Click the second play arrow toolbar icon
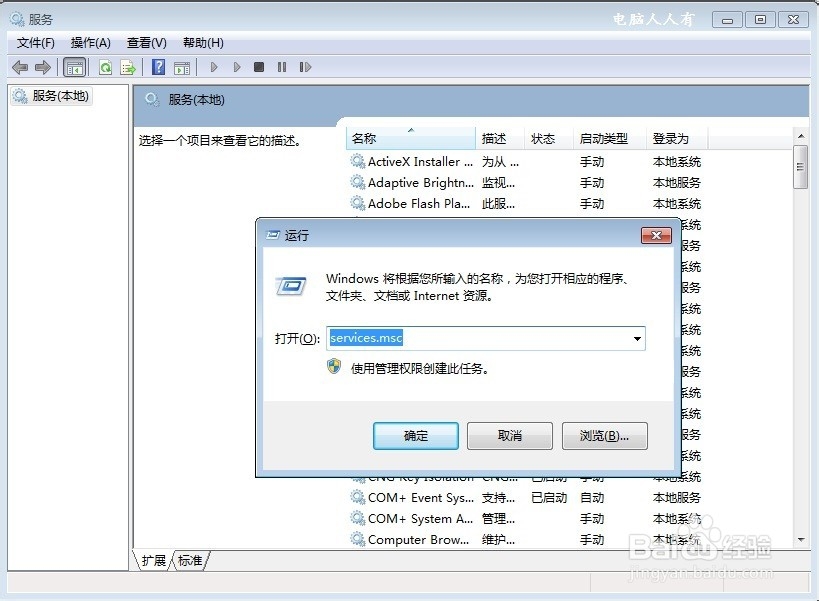Screen dimensions: 819x601 pyautogui.click(x=237, y=67)
